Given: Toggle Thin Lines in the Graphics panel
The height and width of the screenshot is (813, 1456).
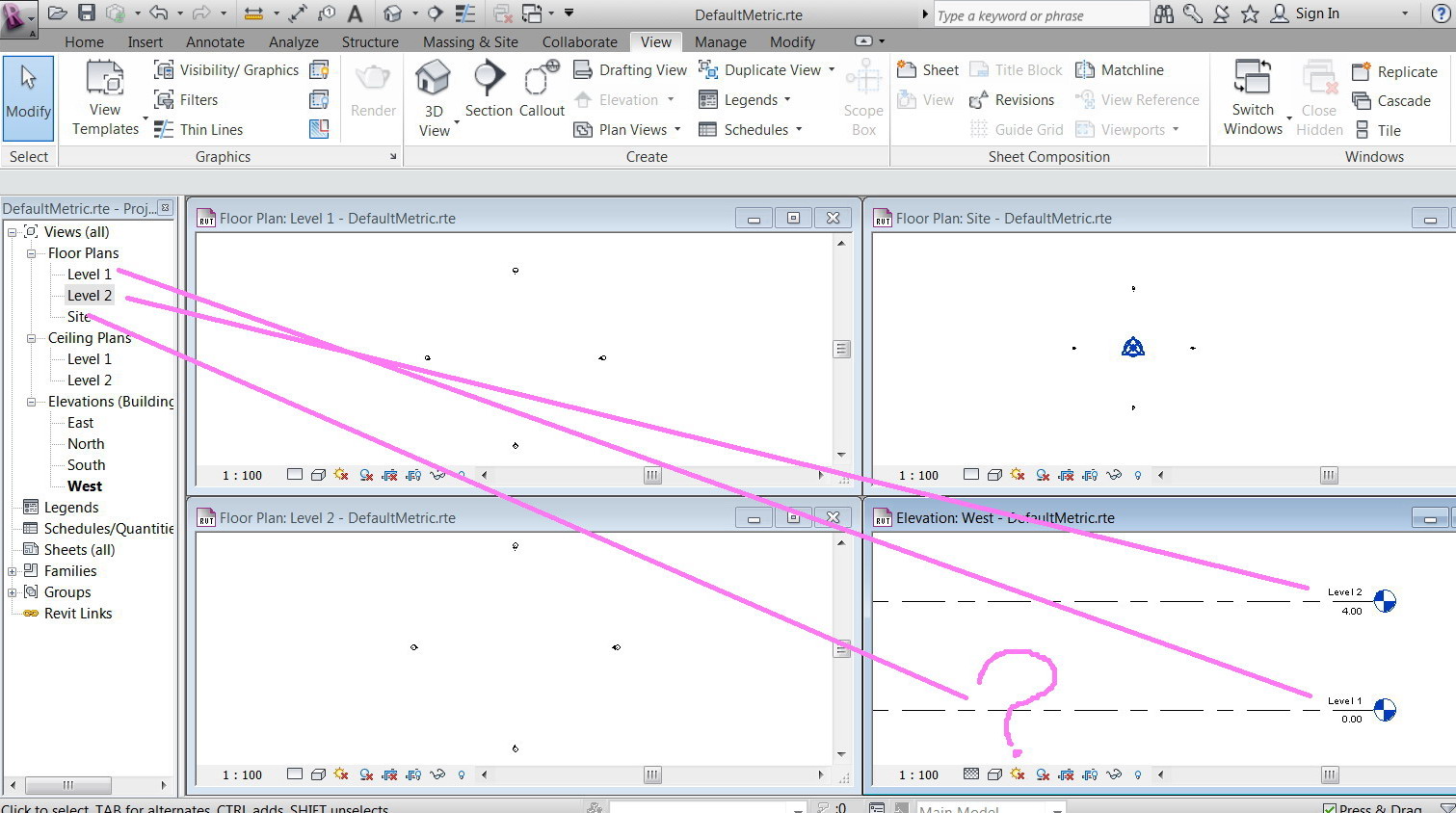Looking at the screenshot, I should pos(199,130).
